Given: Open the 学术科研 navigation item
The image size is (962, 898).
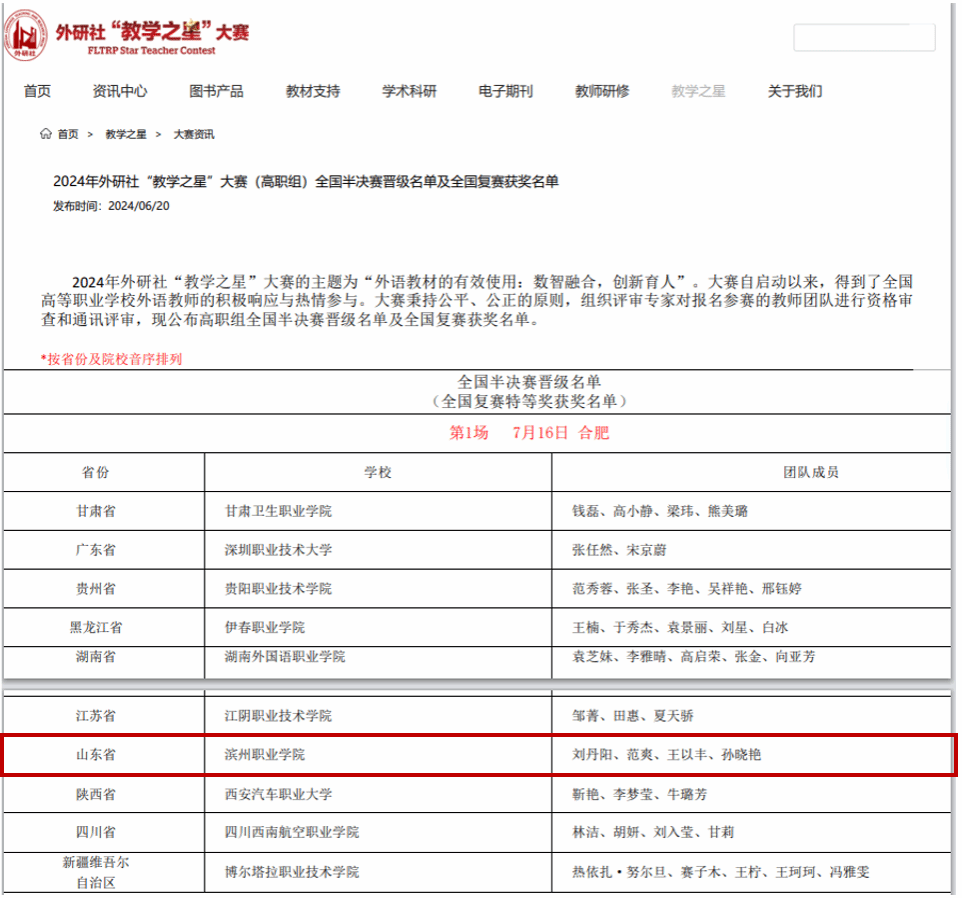Looking at the screenshot, I should point(409,91).
